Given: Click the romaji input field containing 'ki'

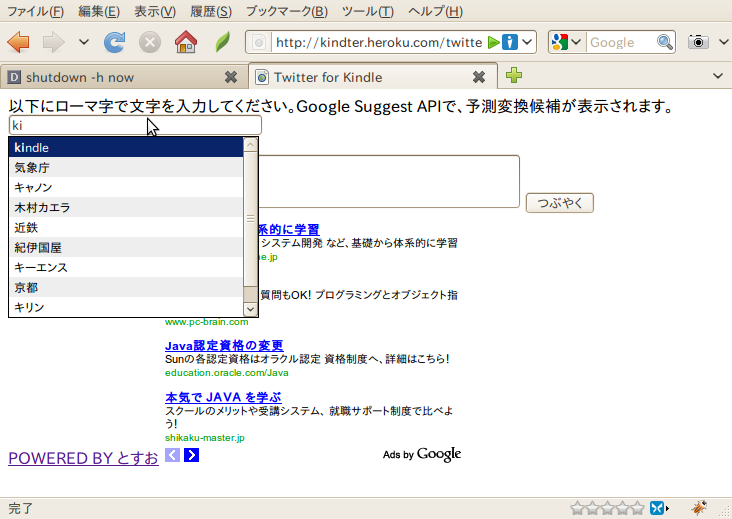Looking at the screenshot, I should coord(135,125).
